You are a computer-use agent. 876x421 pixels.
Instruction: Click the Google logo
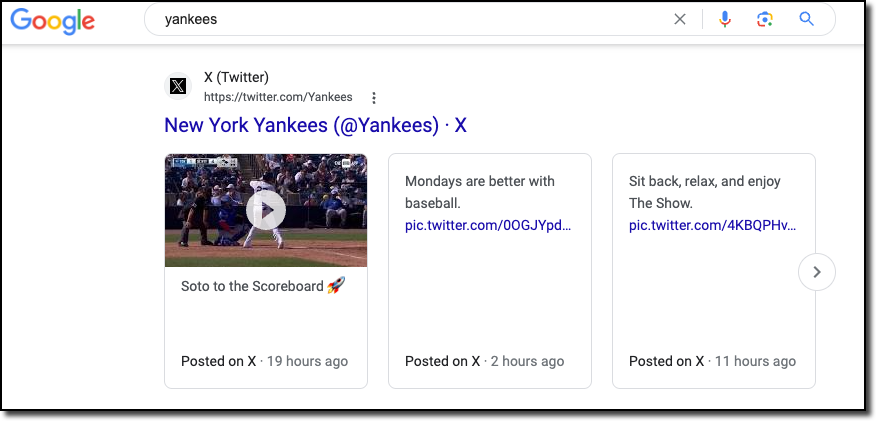coord(53,21)
